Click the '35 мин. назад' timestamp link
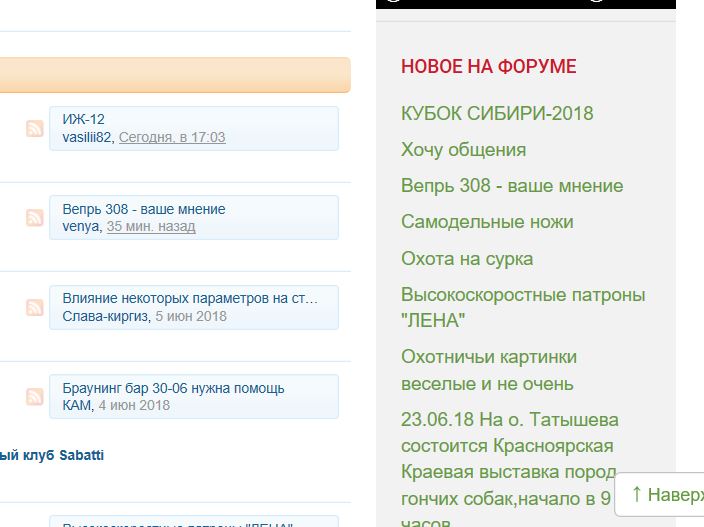 [x=151, y=226]
